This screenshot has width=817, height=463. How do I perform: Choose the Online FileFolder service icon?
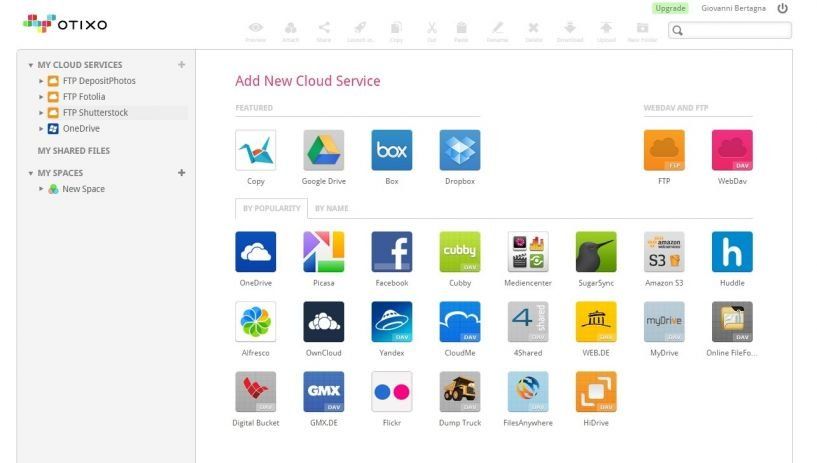732,321
